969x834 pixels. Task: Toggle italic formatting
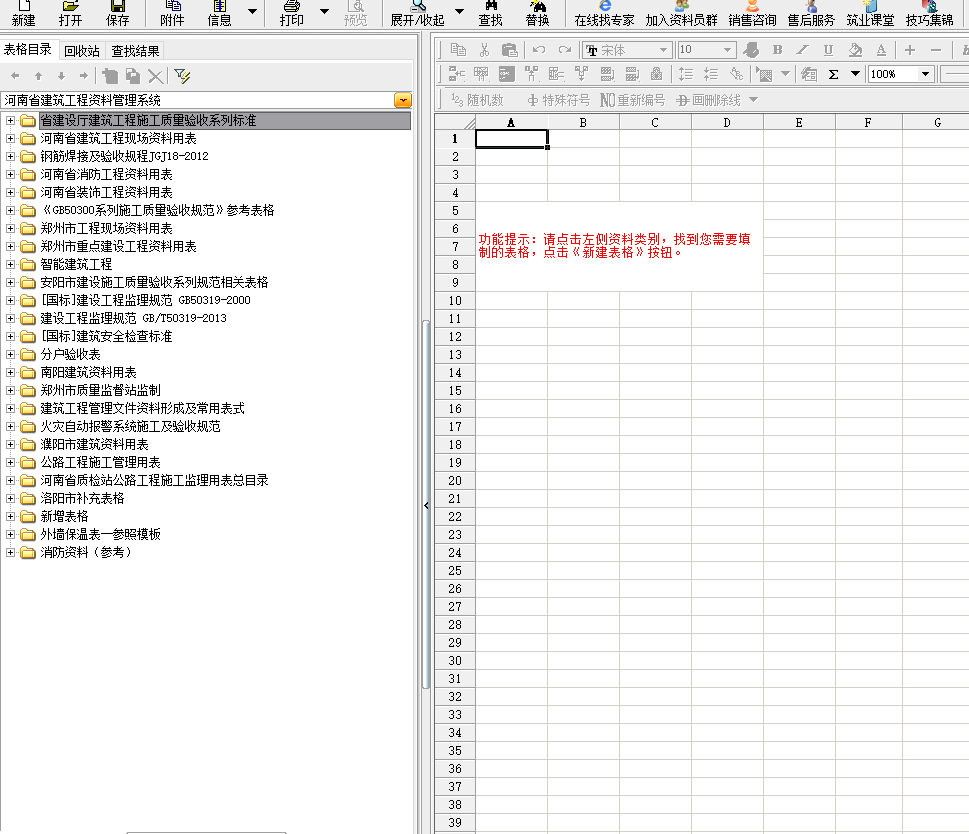click(802, 50)
